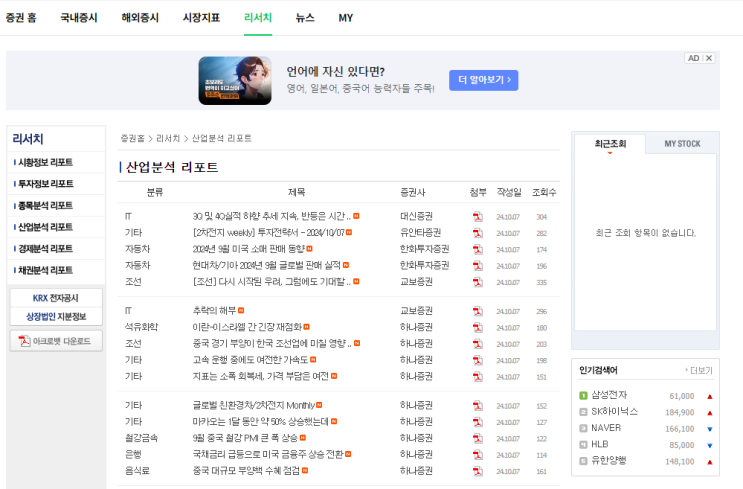This screenshot has height=489, width=743.
Task: Click the Acrobat PDF icon in 아크로뱃 다운로드
Action: [x=24, y=341]
